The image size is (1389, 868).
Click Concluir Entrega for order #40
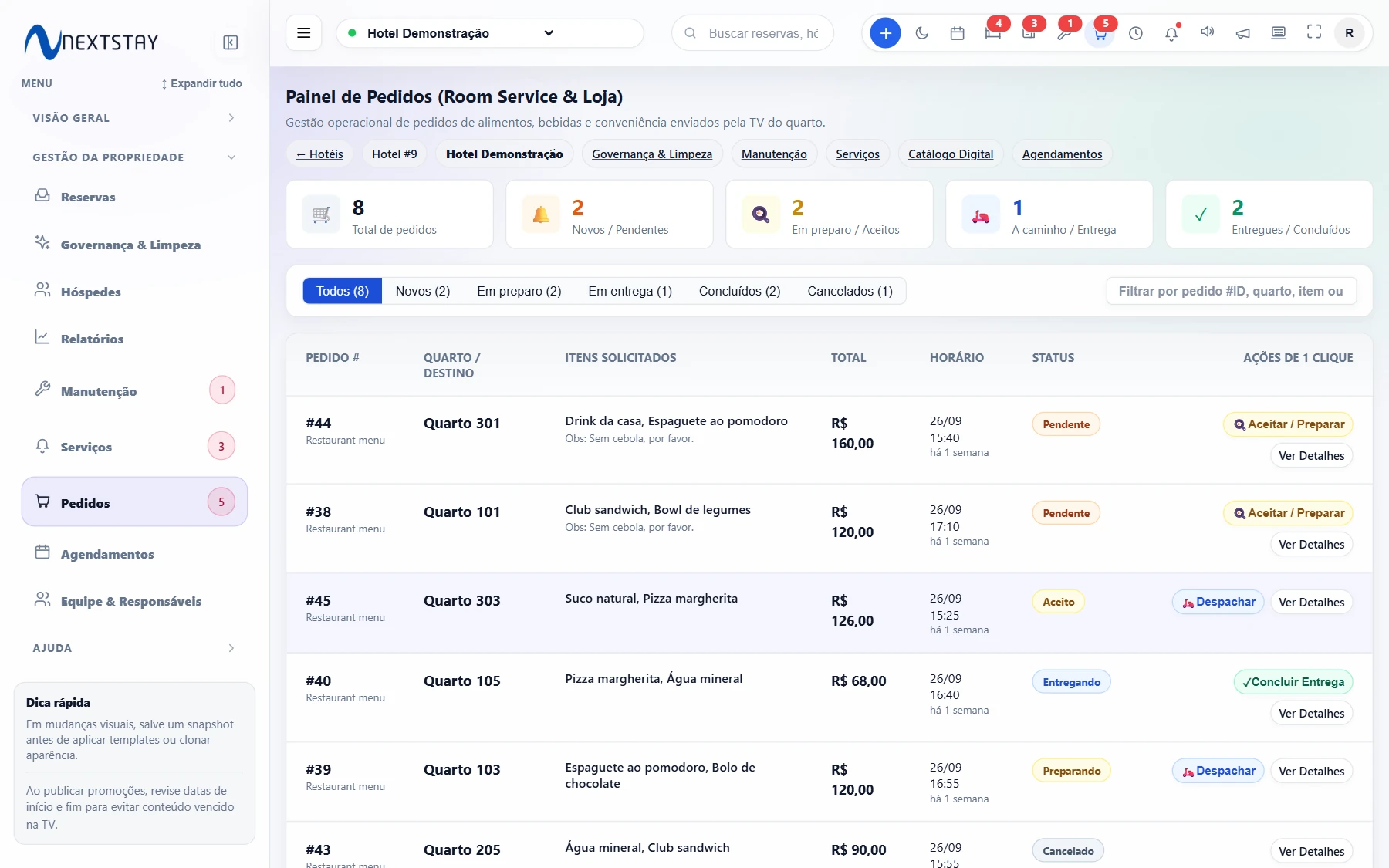pos(1293,682)
